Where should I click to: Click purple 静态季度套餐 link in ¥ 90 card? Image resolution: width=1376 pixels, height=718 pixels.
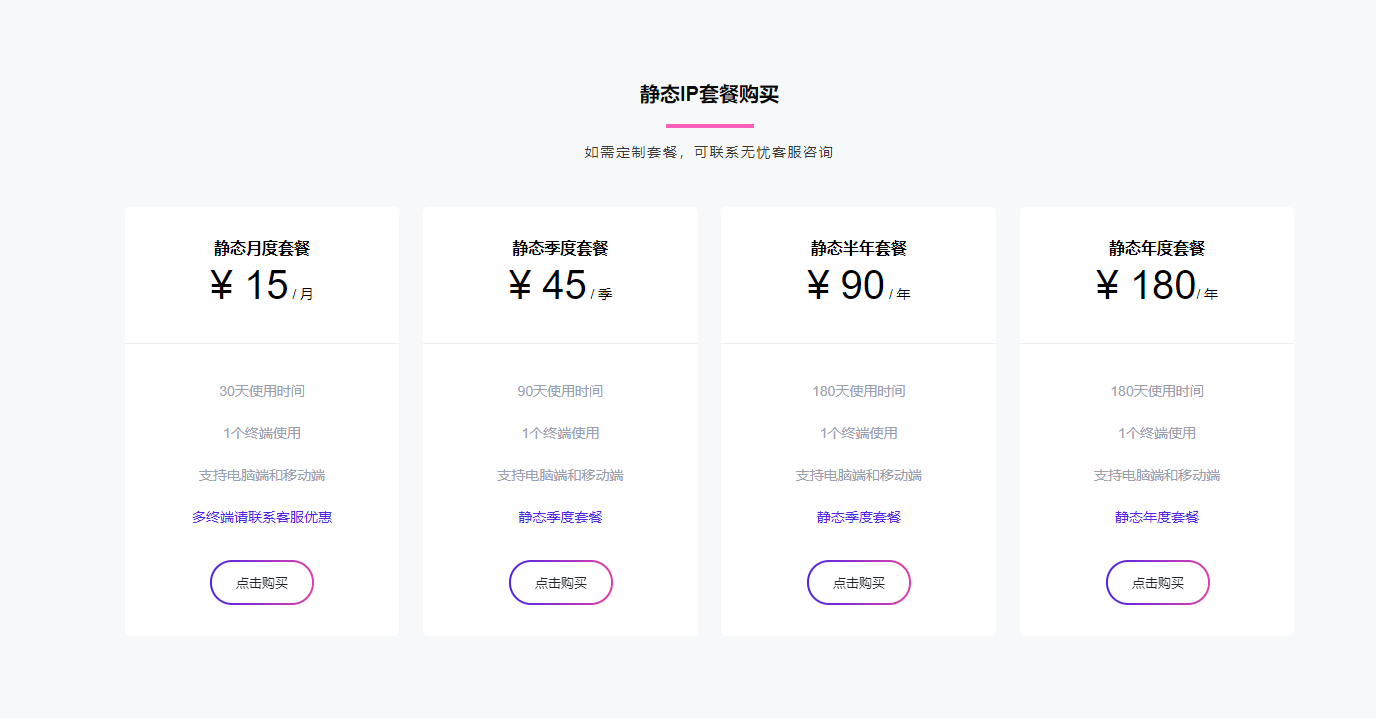coord(859,517)
